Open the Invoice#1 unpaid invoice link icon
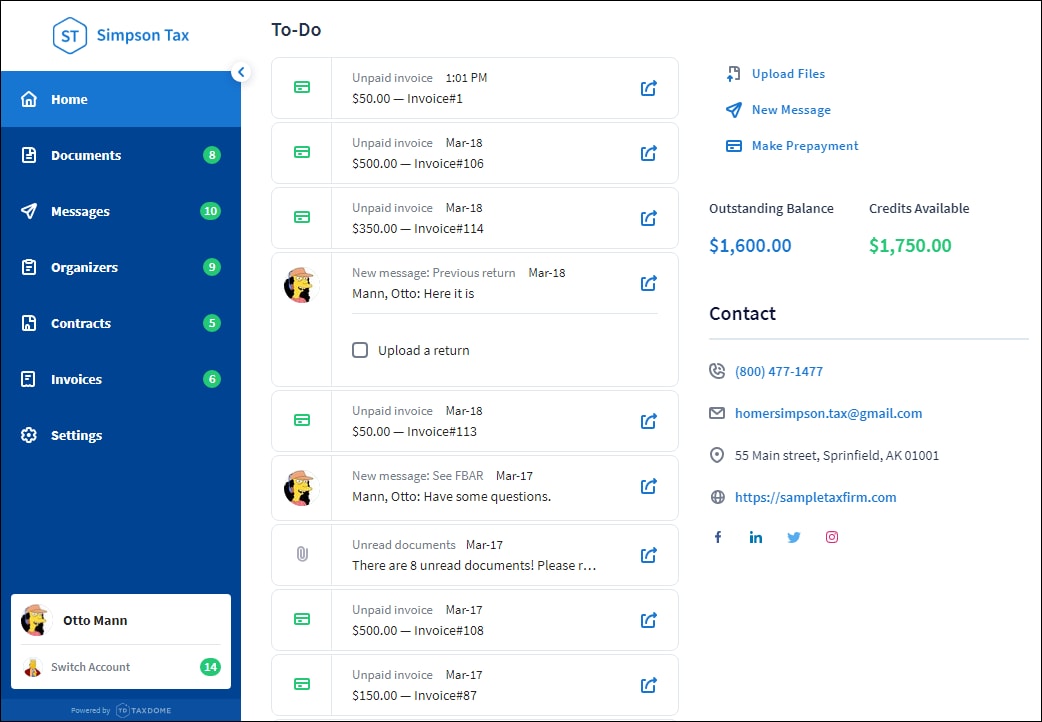1042x722 pixels. 648,88
